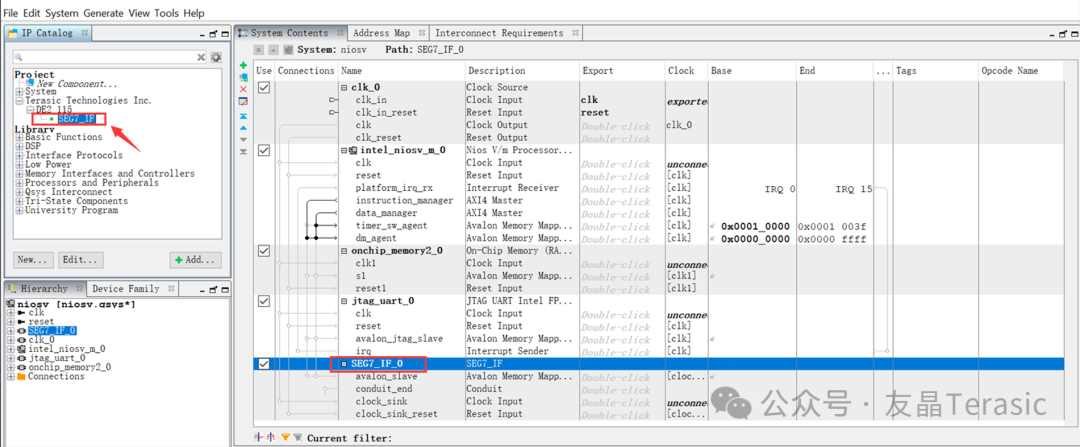The image size is (1080, 447).
Task: Click the second expand-connections icon near Current filter
Action: click(271, 437)
